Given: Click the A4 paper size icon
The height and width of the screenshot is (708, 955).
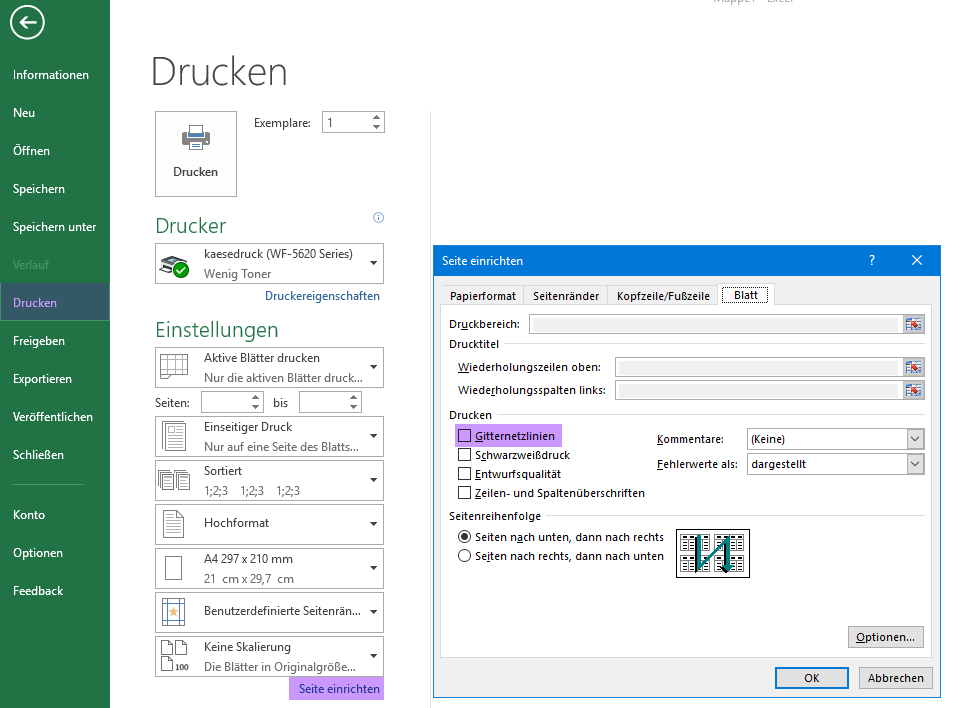Looking at the screenshot, I should (174, 568).
